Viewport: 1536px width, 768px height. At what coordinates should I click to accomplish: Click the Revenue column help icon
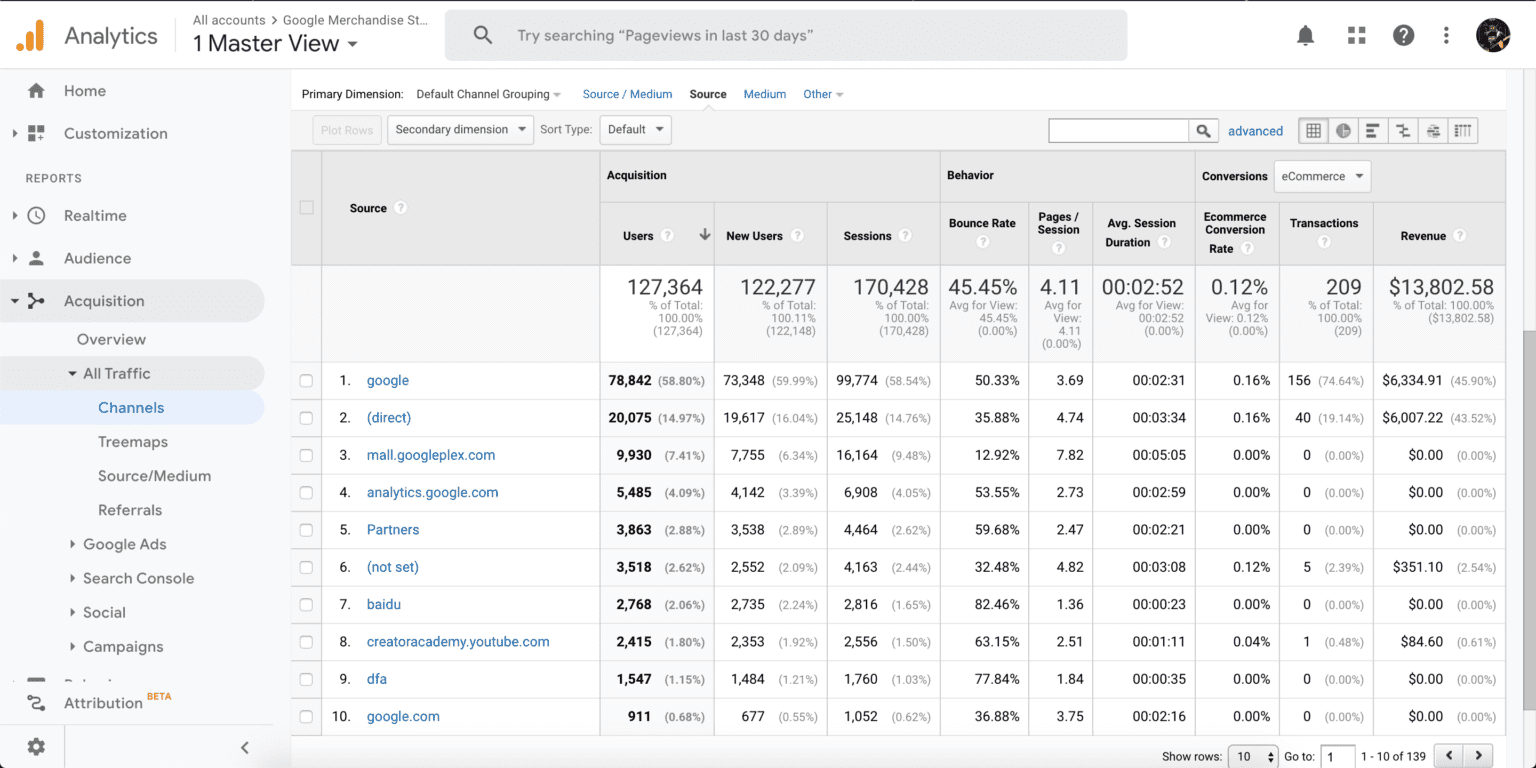1460,236
